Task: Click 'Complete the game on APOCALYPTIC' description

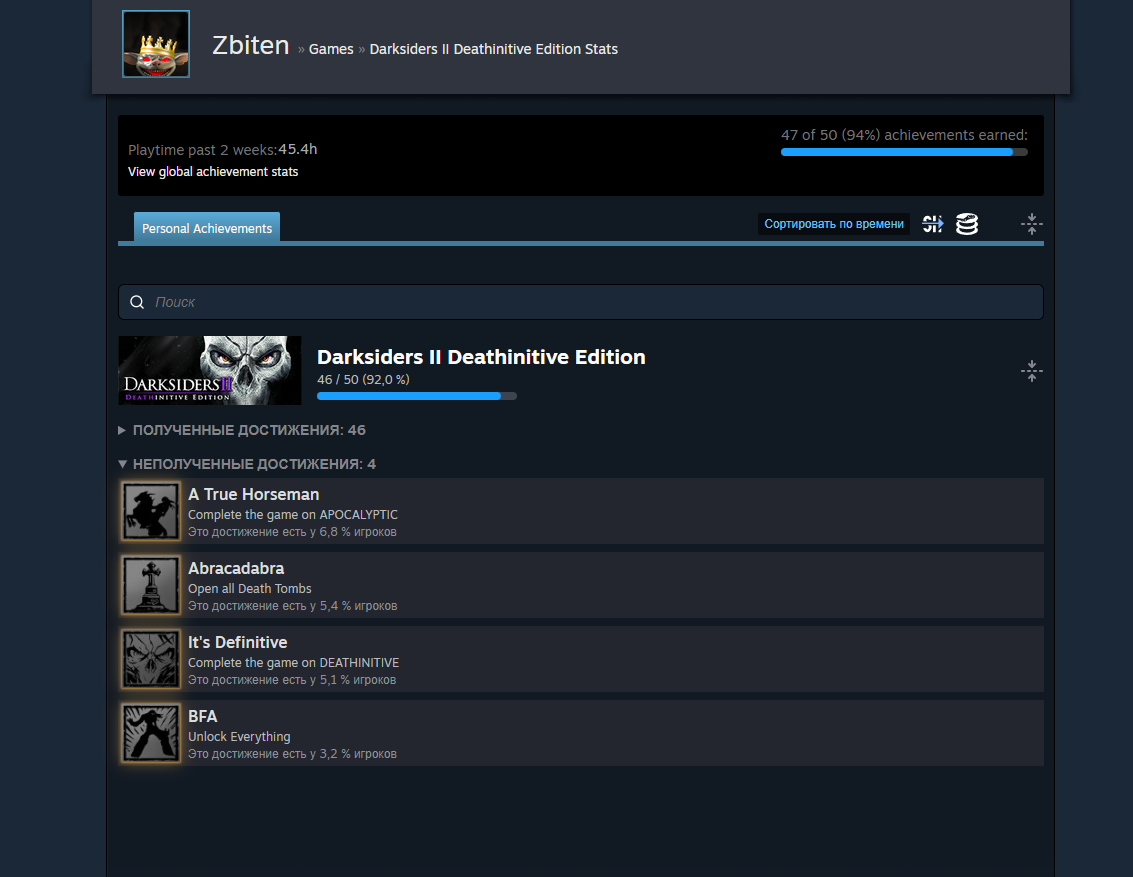Action: (x=293, y=515)
